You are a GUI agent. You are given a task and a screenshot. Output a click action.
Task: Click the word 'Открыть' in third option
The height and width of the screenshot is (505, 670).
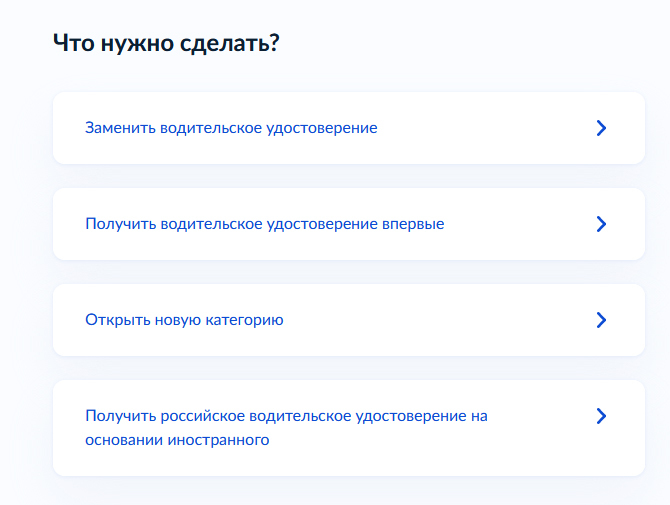tap(114, 320)
